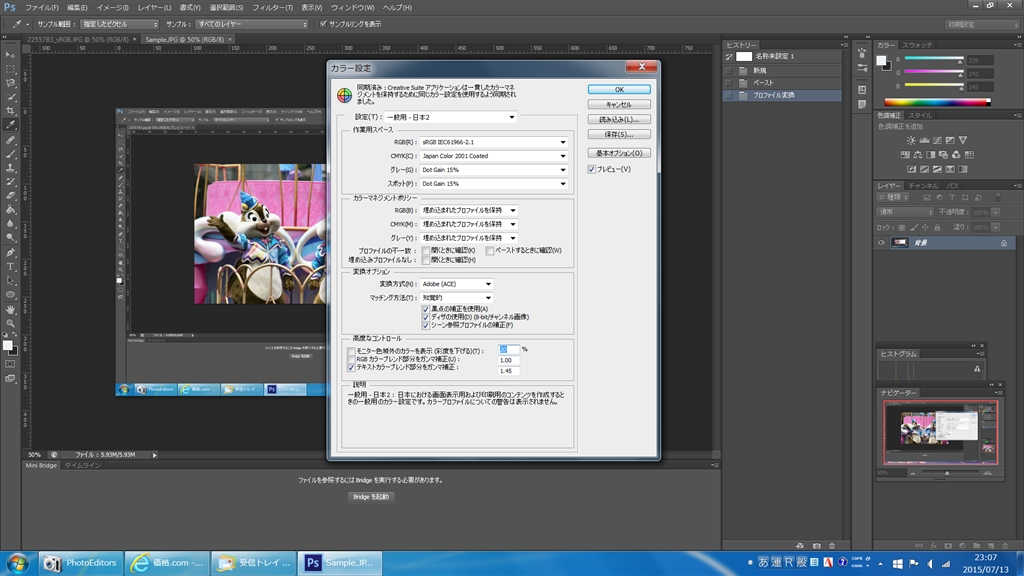Screen dimensions: 1024x576
Task: Open the RGB working space dropdown
Action: tap(492, 142)
